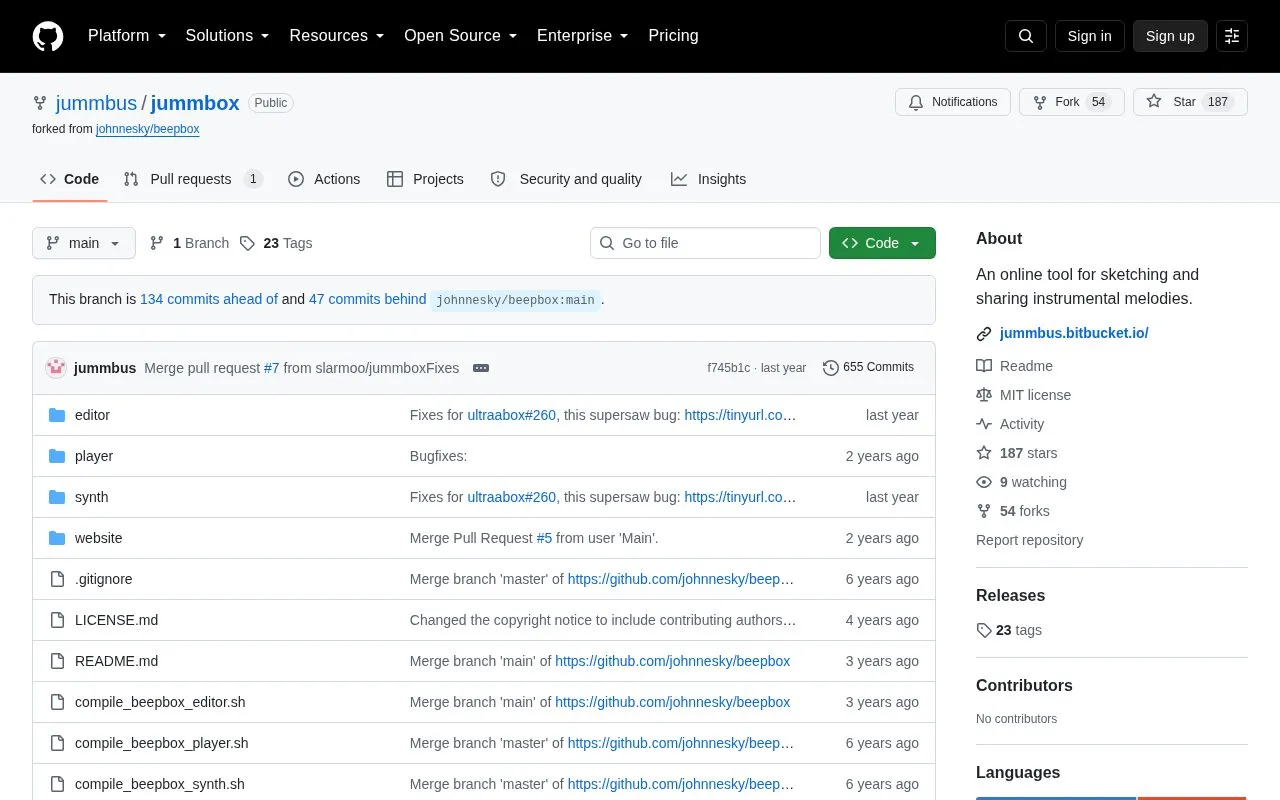The height and width of the screenshot is (800, 1280).
Task: Click the player folder icon
Action: point(57,456)
